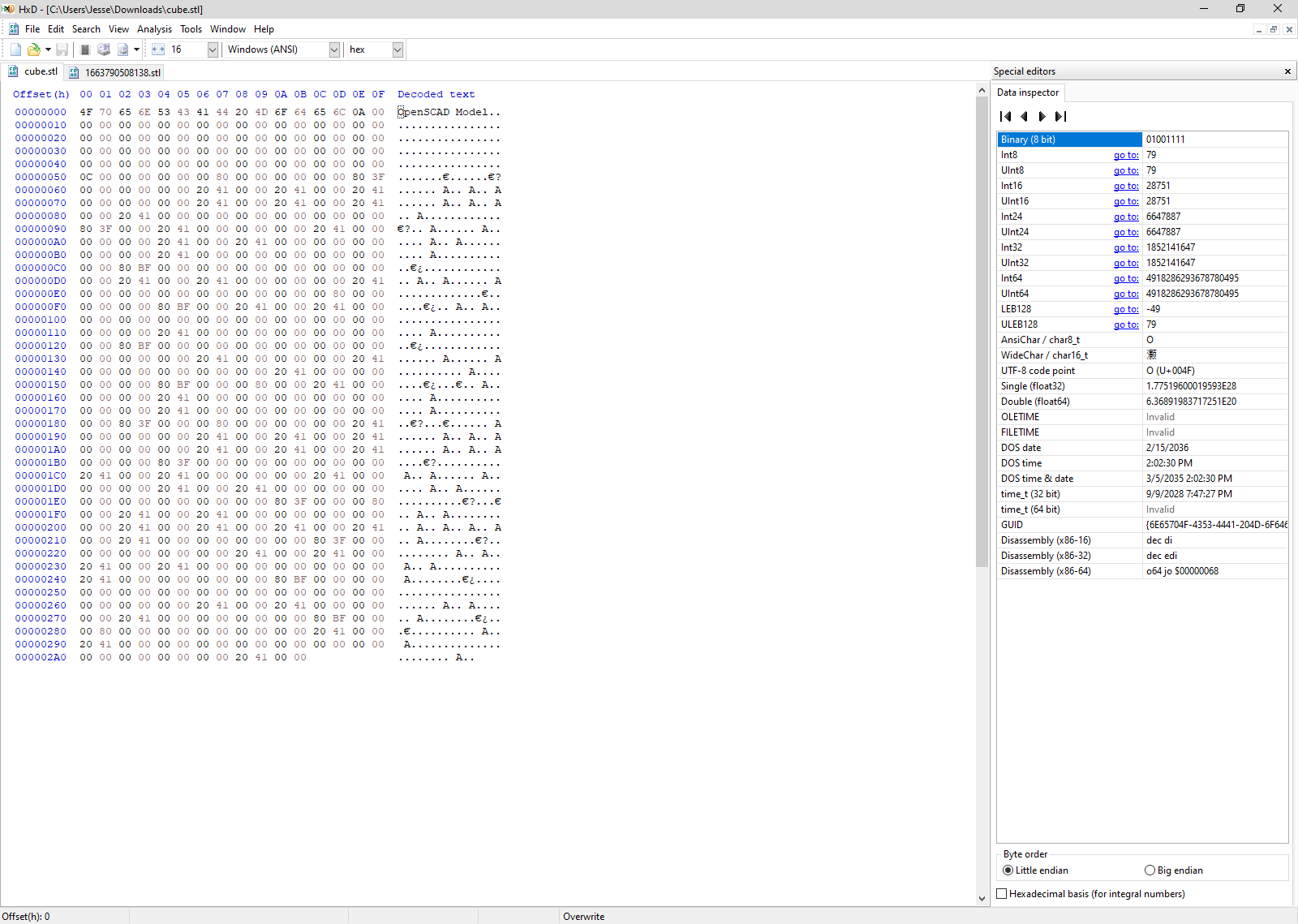Open the Windows (ANSI) charset dropdown
Viewport: 1298px width, 924px height.
334,49
